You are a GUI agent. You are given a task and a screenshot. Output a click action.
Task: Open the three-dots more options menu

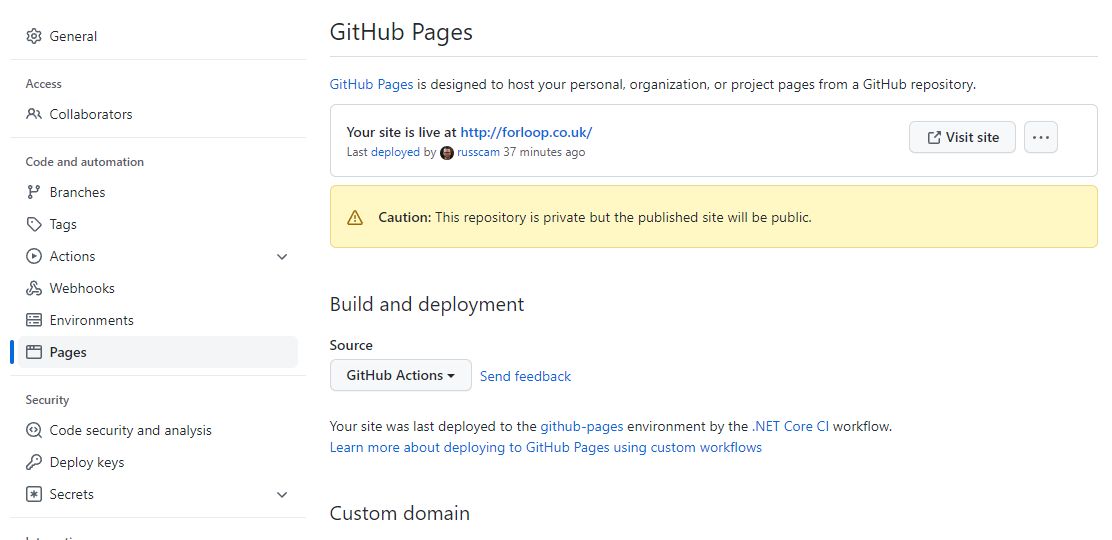(x=1040, y=137)
